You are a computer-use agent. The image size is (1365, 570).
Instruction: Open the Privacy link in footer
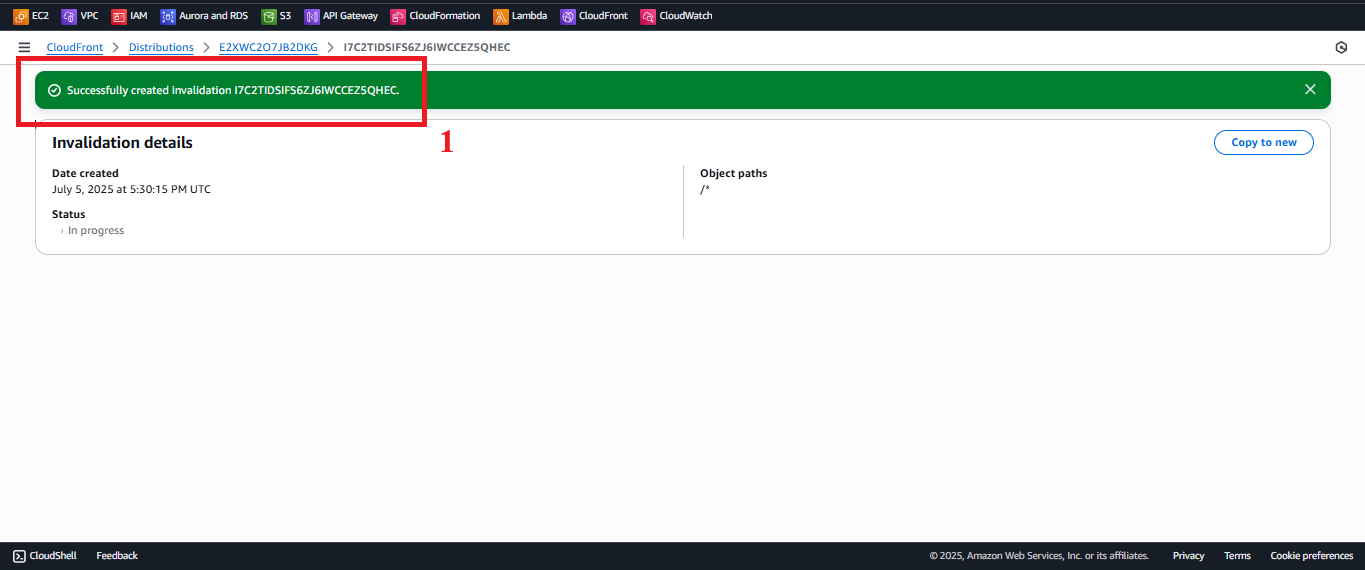pyautogui.click(x=1188, y=556)
